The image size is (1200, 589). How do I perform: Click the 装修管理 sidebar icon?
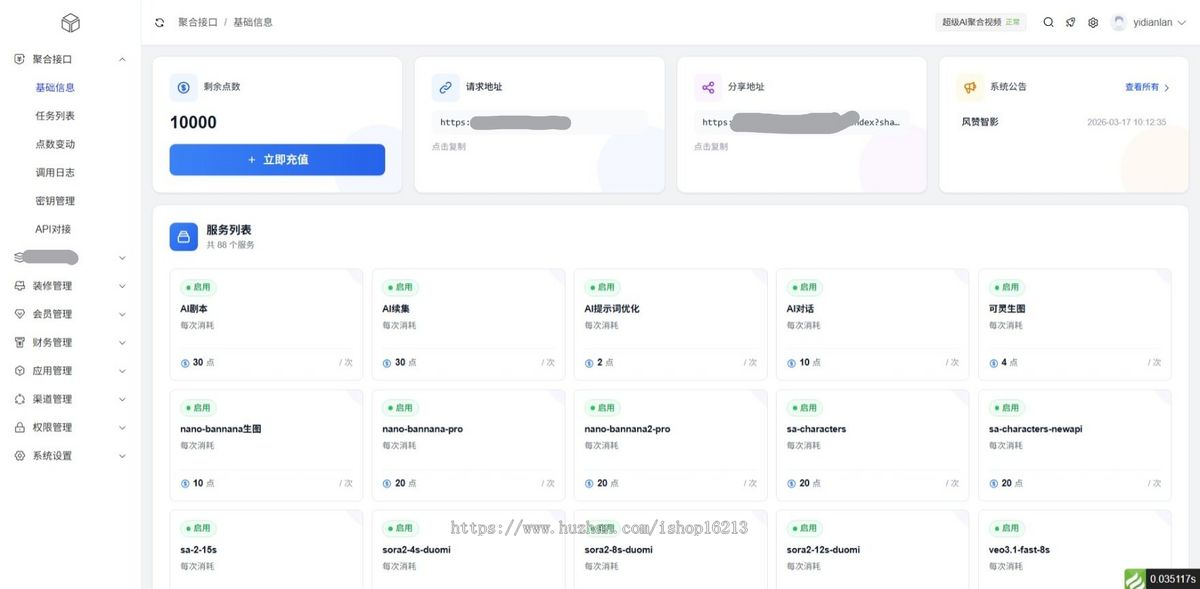(19, 286)
